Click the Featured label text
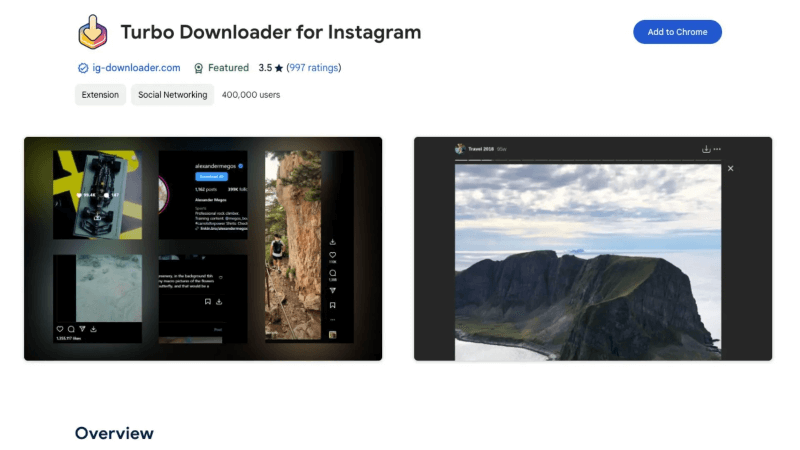The image size is (800, 450). (229, 68)
